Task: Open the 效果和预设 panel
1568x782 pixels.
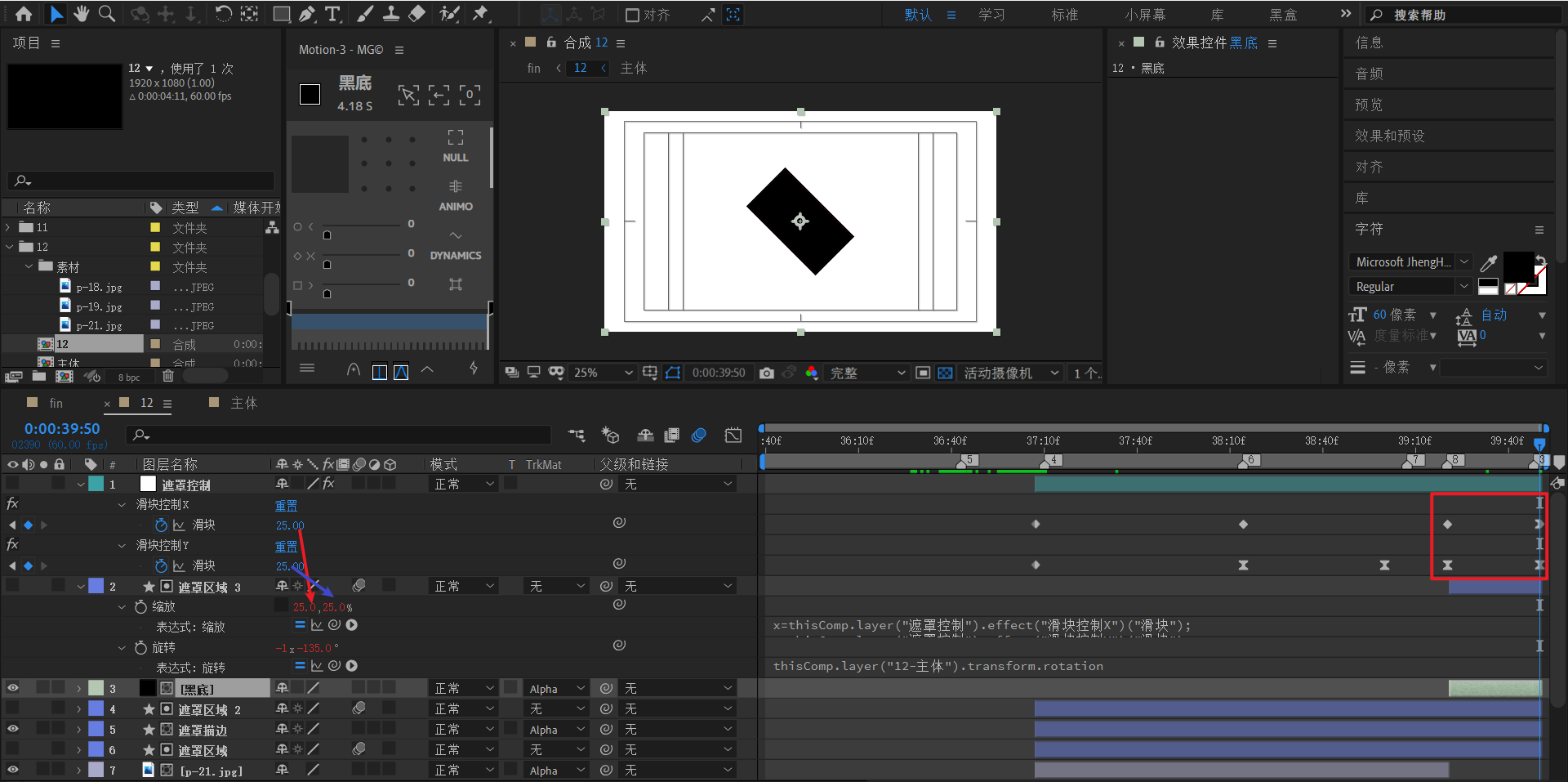Action: tap(1390, 136)
